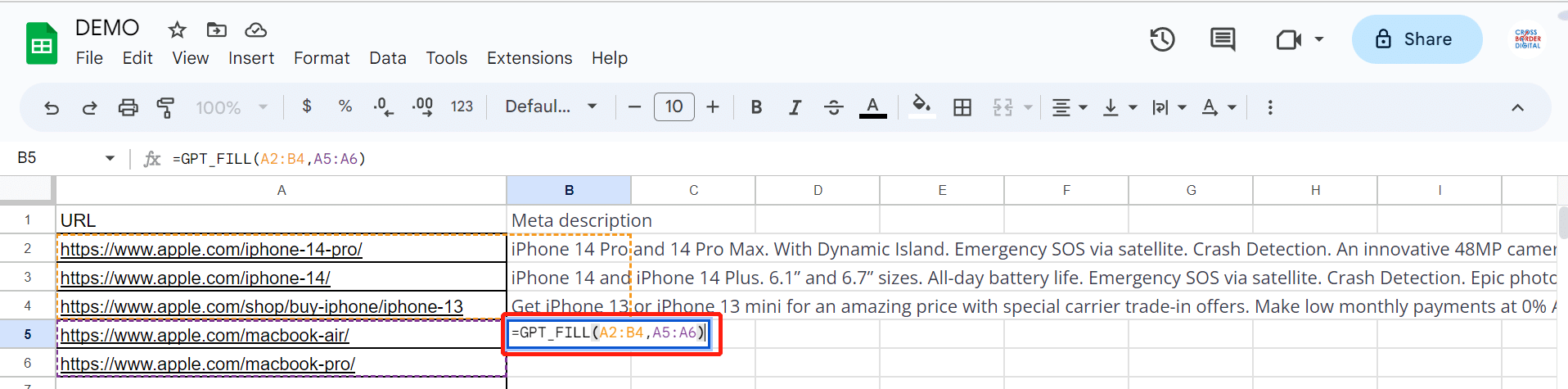Viewport: 1568px width, 389px height.
Task: Open the Format menu
Action: point(322,58)
